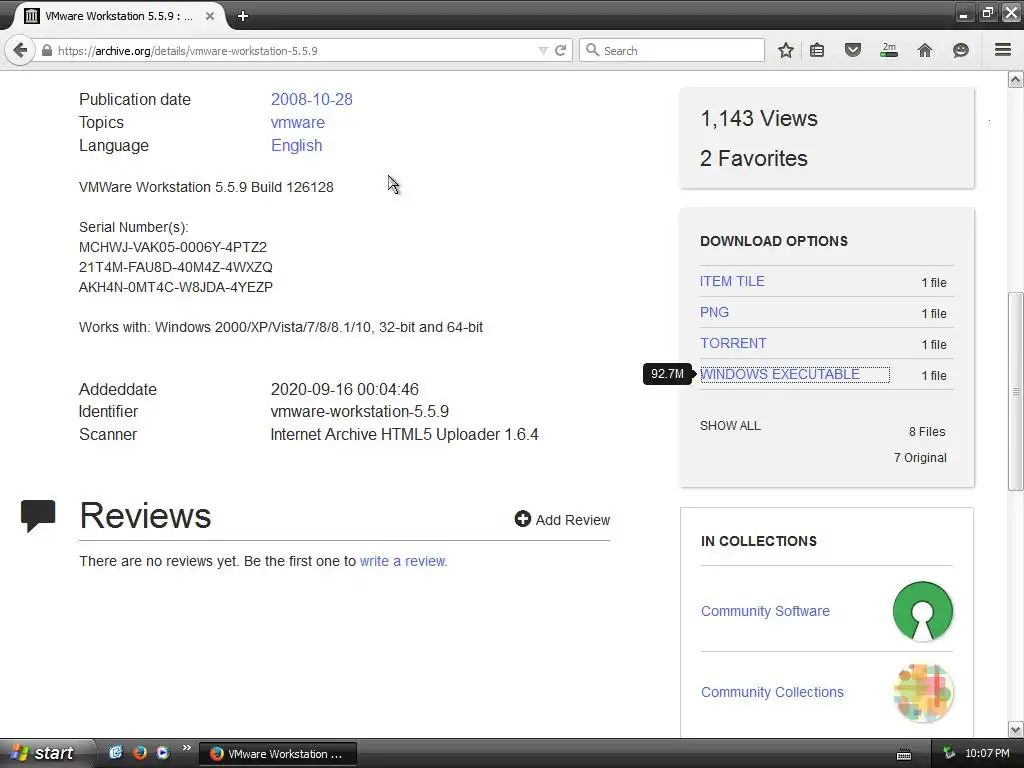
Task: Select VMware Workstation taskbar button
Action: click(278, 754)
